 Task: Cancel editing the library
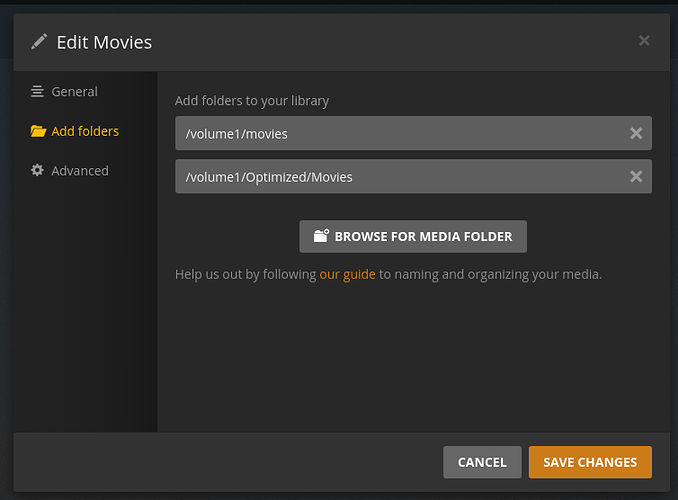[x=482, y=462]
